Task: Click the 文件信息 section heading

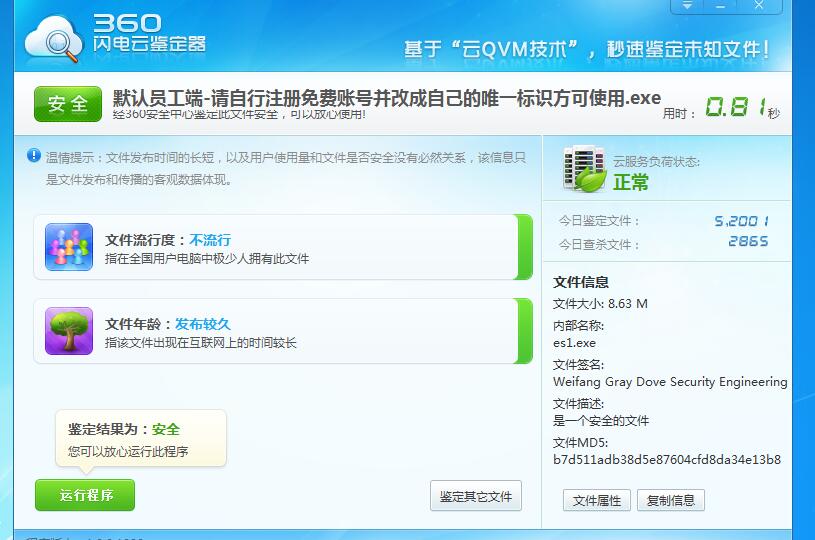Action: coord(581,282)
